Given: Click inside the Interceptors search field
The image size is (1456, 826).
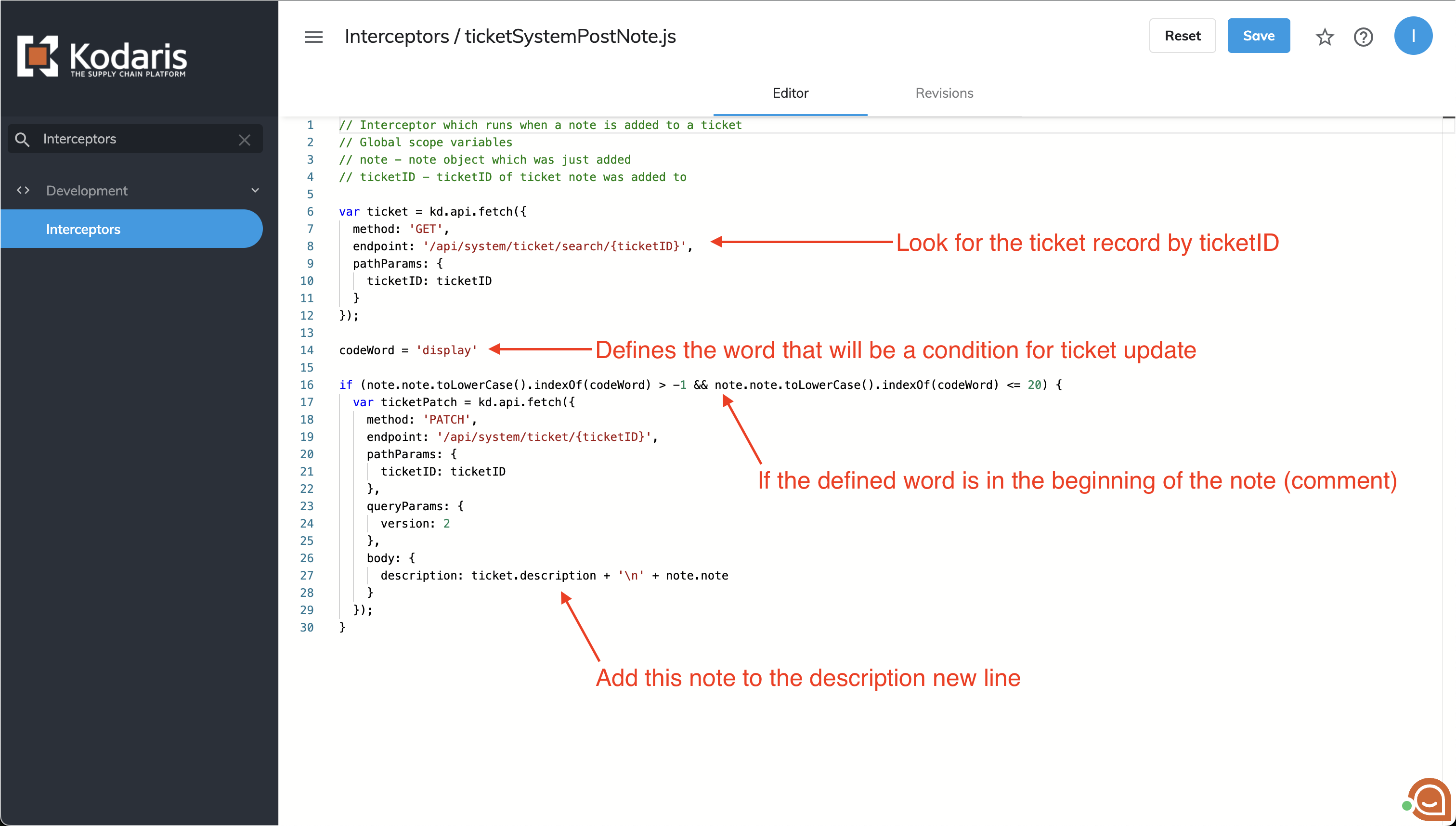Looking at the screenshot, I should pyautogui.click(x=136, y=139).
